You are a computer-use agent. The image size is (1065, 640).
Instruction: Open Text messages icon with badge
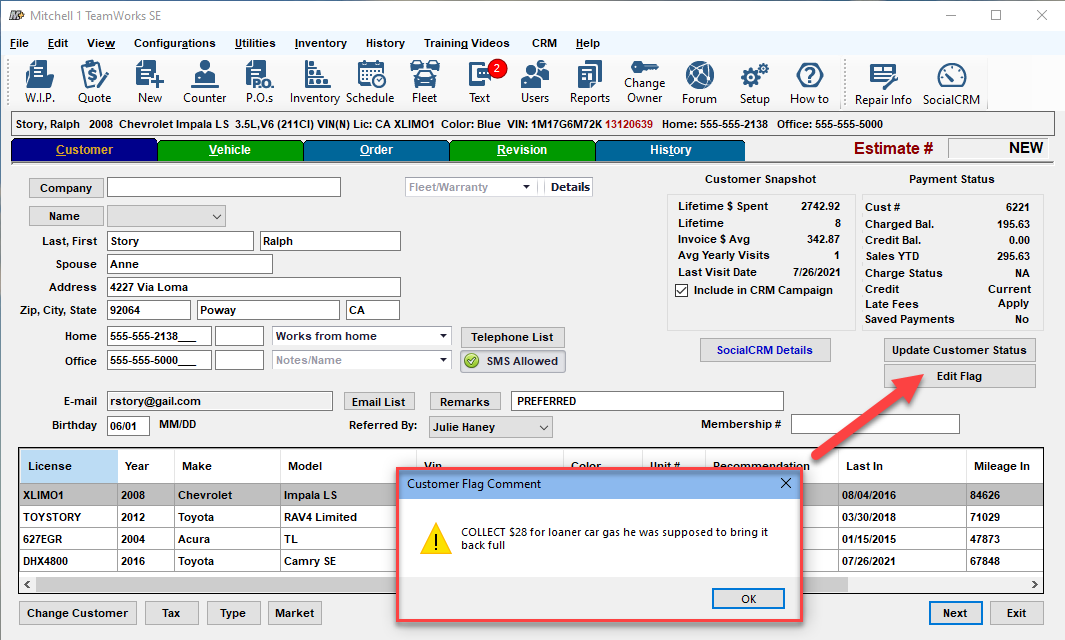tap(480, 81)
